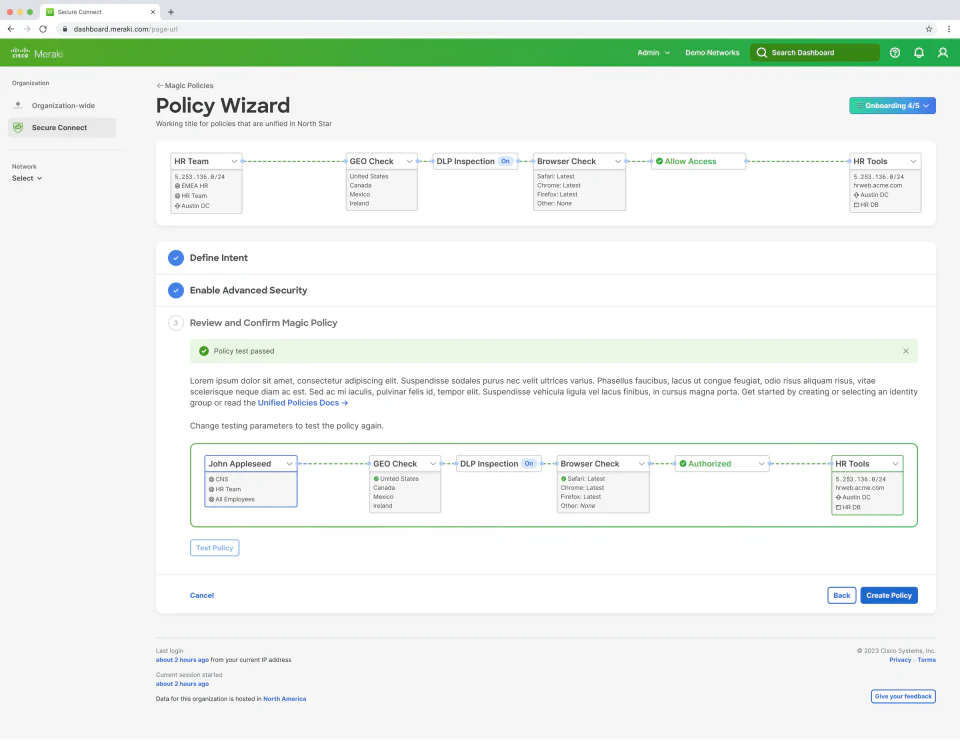960x754 pixels.
Task: Open Demo Networks menu item
Action: [x=712, y=53]
